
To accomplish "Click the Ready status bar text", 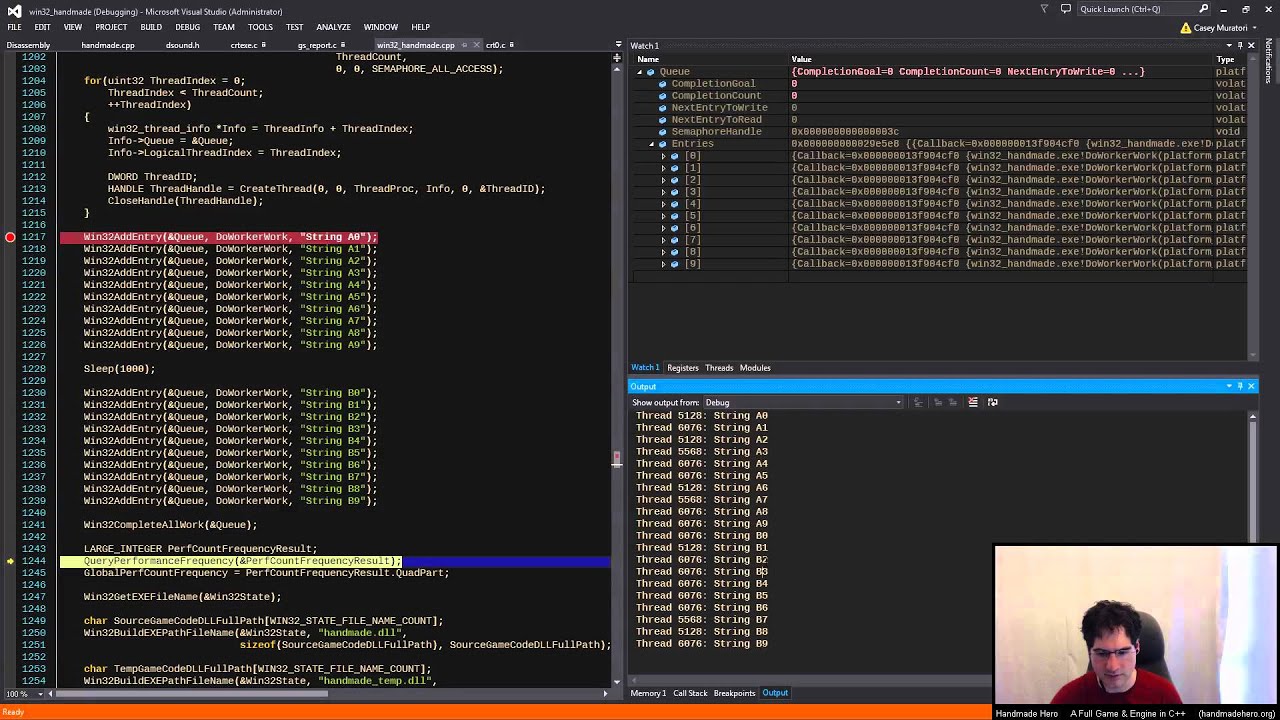I will click(13, 712).
